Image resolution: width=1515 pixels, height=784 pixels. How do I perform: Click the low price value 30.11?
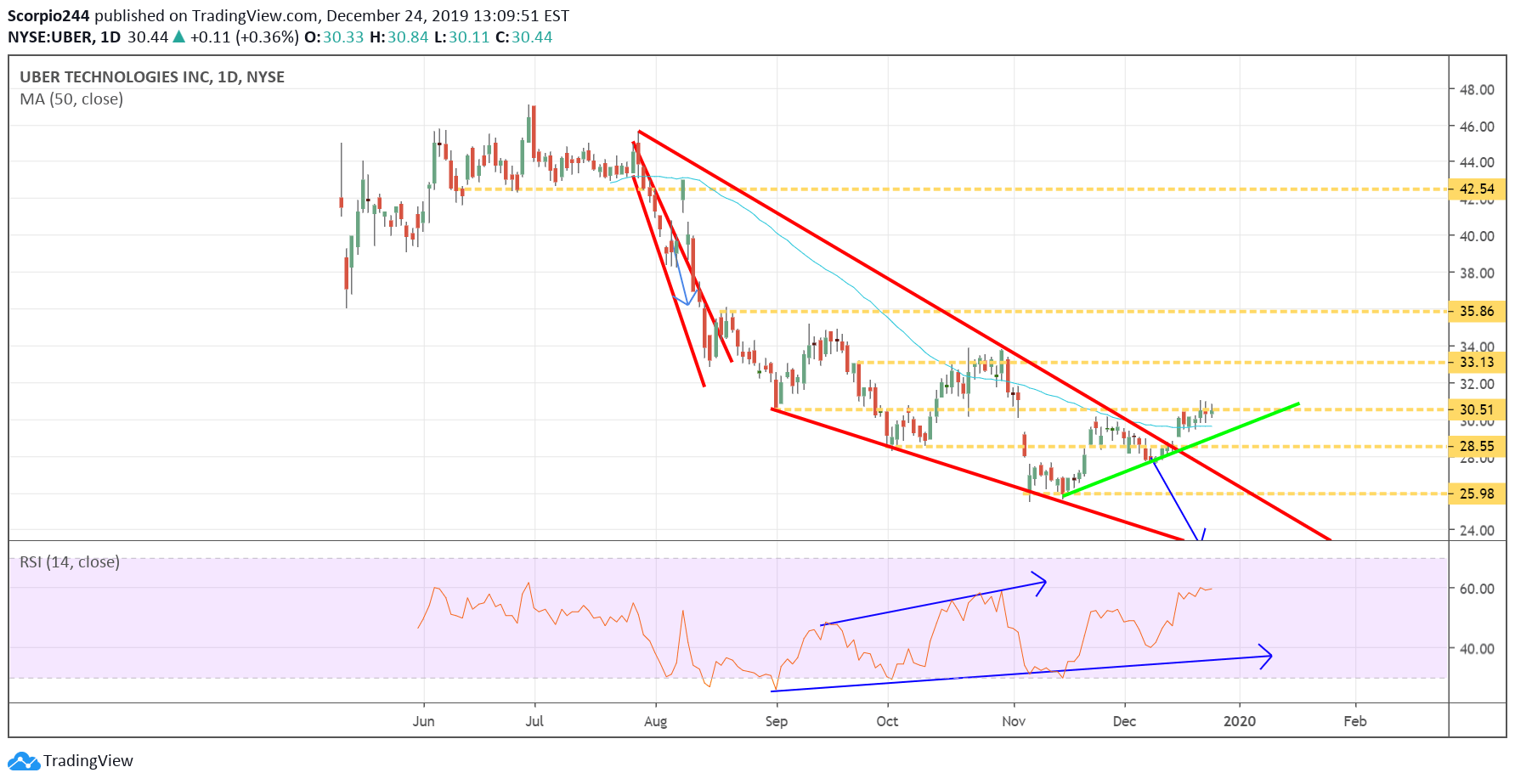click(x=469, y=37)
